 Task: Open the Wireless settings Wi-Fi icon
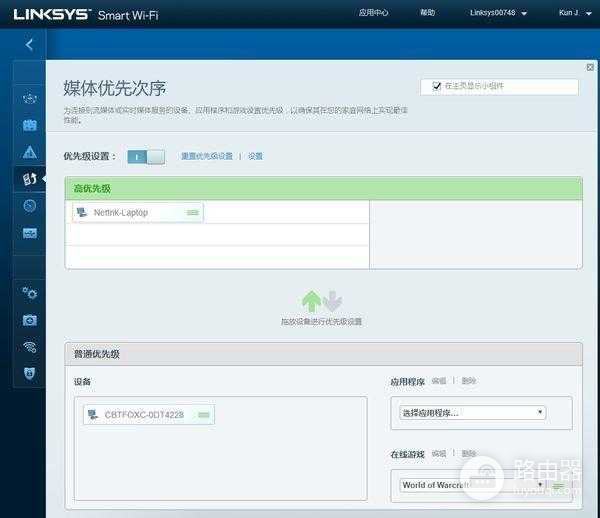click(x=29, y=347)
